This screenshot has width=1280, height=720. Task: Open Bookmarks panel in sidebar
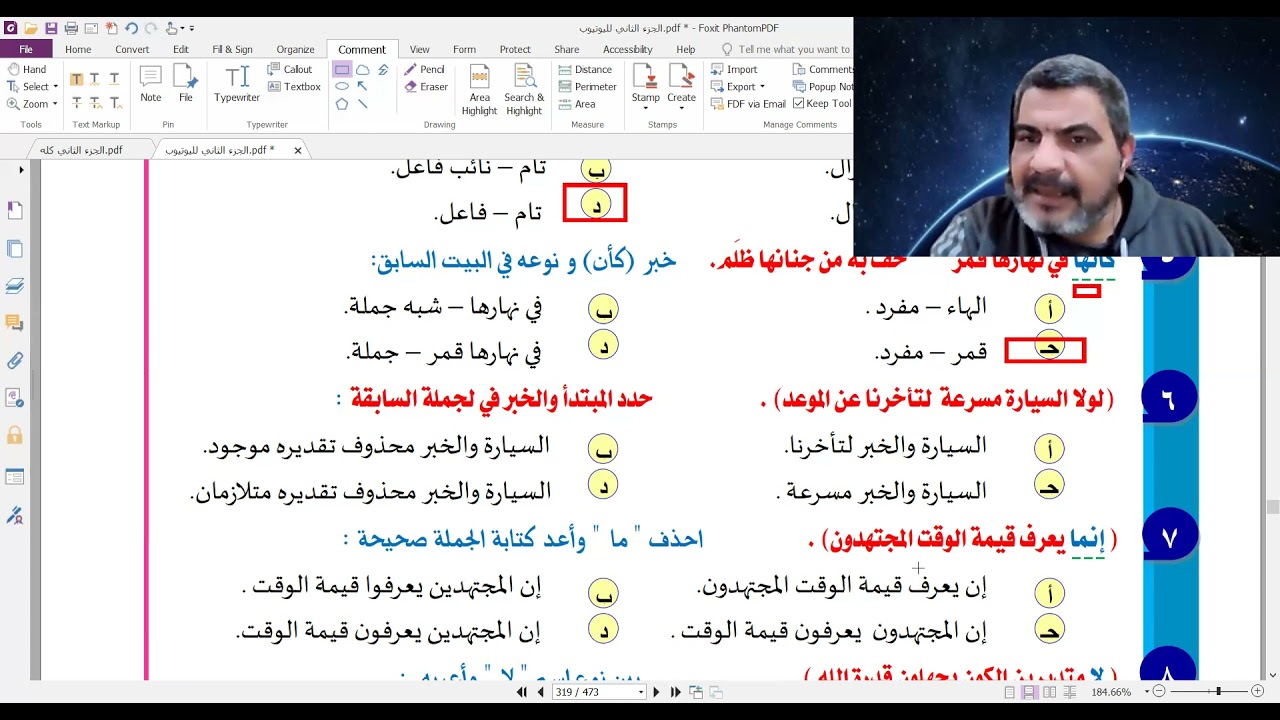(x=15, y=211)
